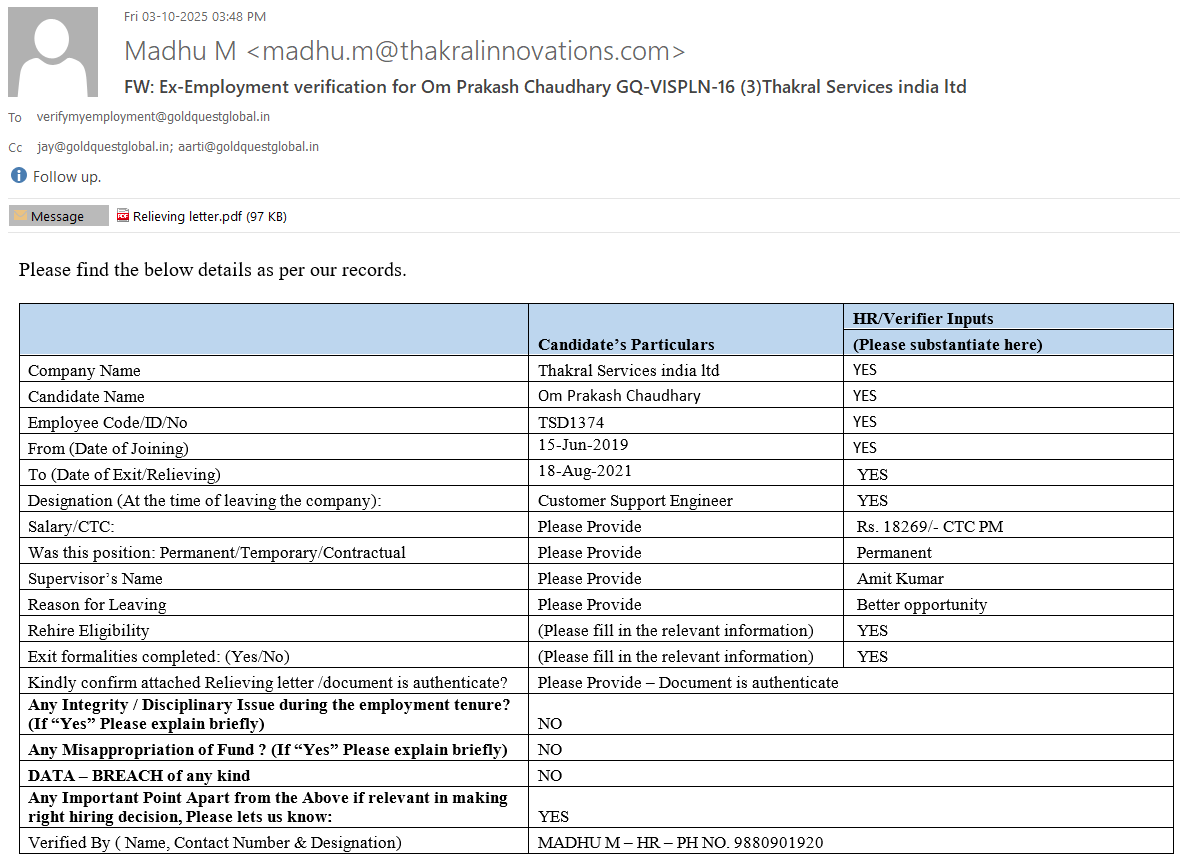
Task: Click 'Please find the below details' sentence
Action: pyautogui.click(x=212, y=270)
